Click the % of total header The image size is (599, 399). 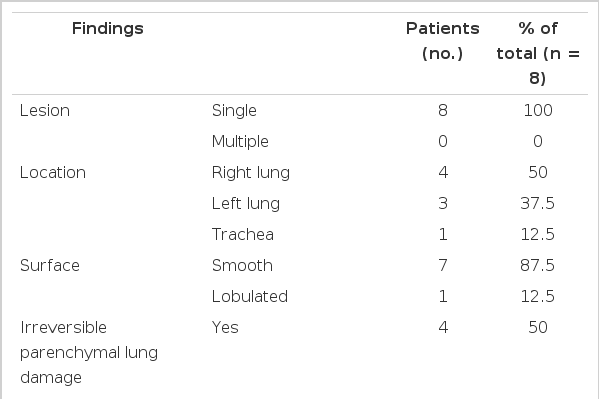538,53
